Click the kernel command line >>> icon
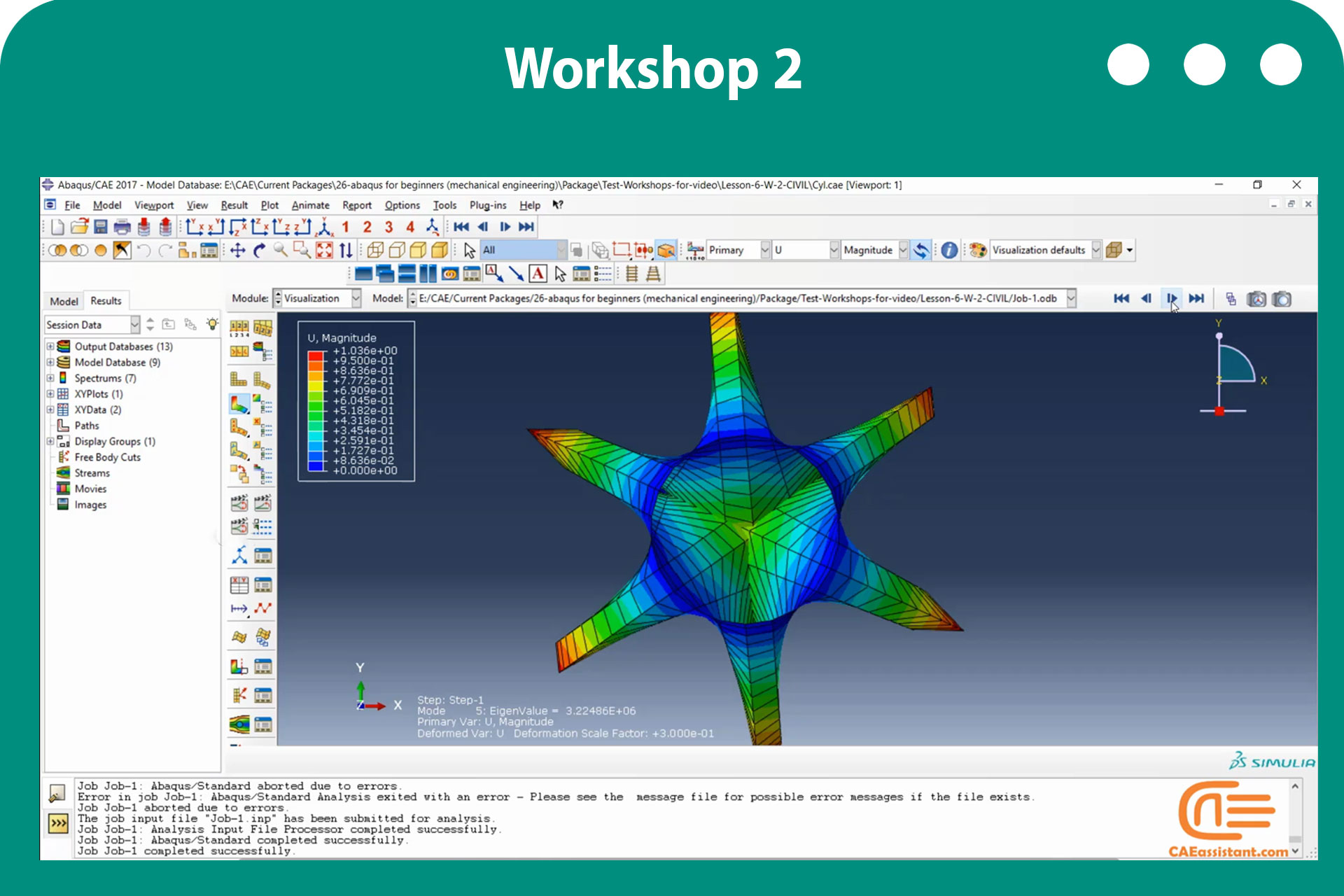Screen dimensions: 1344x896 (x=58, y=823)
